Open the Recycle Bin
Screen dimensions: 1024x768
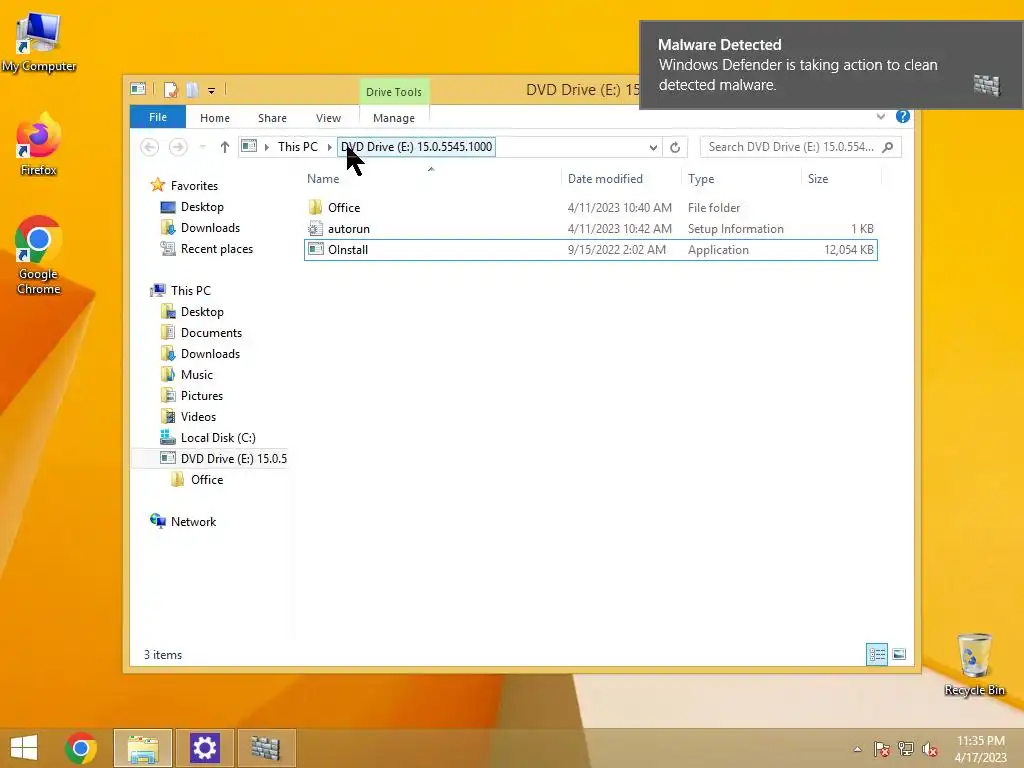coord(974,664)
